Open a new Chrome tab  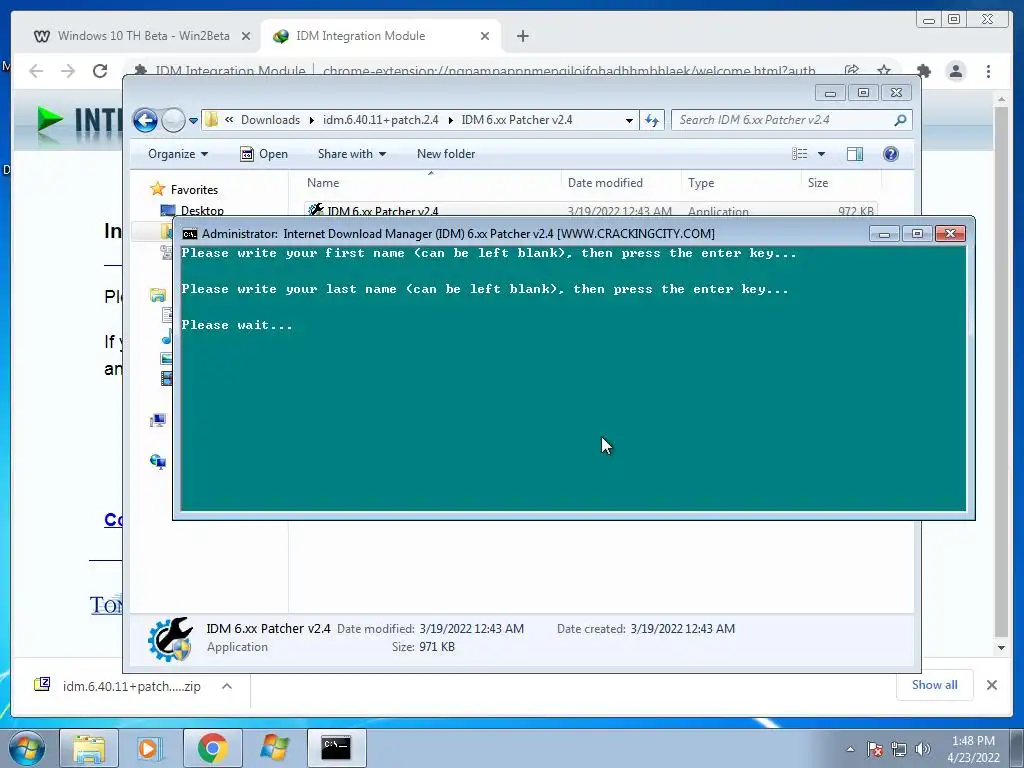[x=522, y=36]
